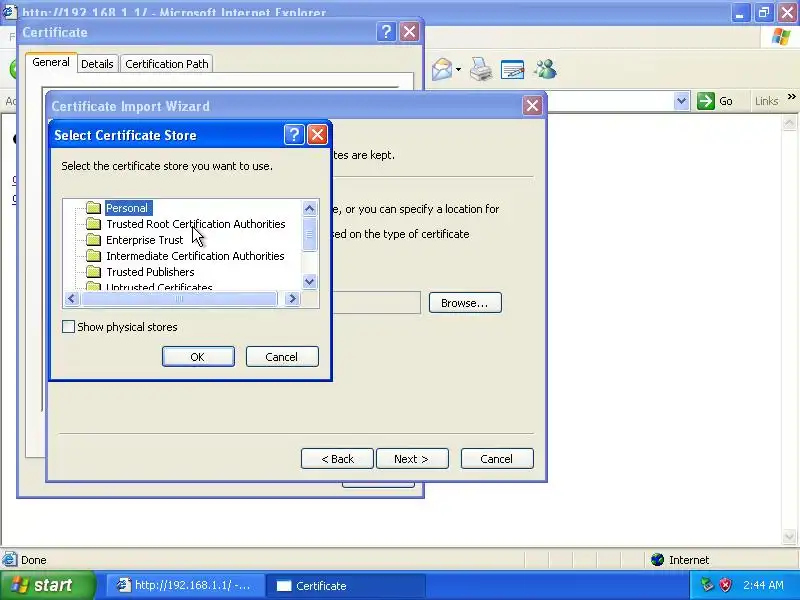
Task: Open the Messenger icon in IE toolbar
Action: [x=545, y=69]
